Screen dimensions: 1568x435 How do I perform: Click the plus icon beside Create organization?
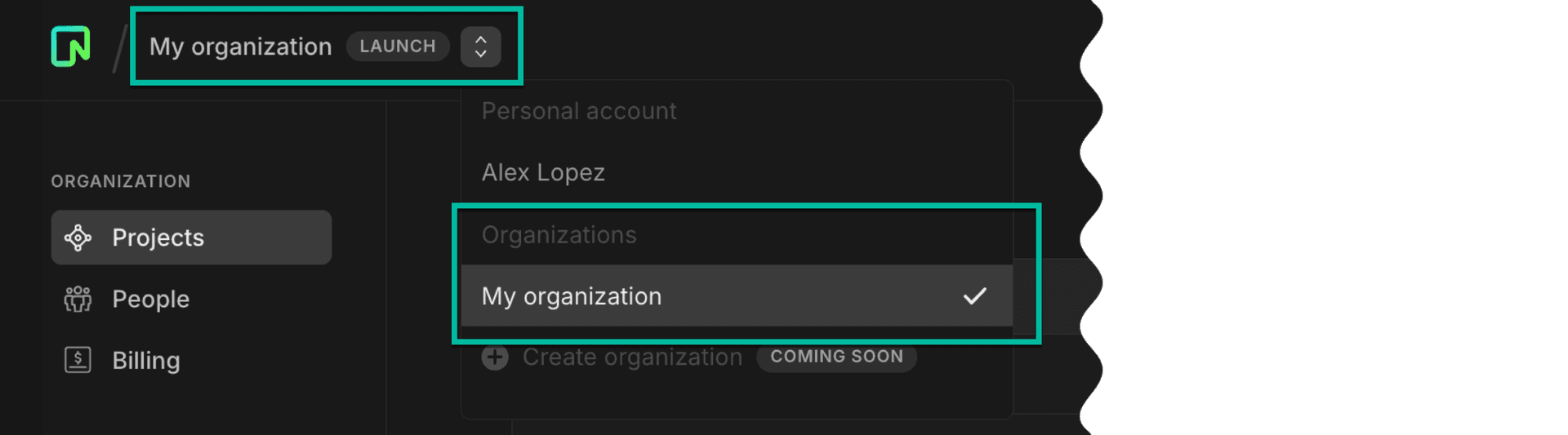tap(495, 357)
